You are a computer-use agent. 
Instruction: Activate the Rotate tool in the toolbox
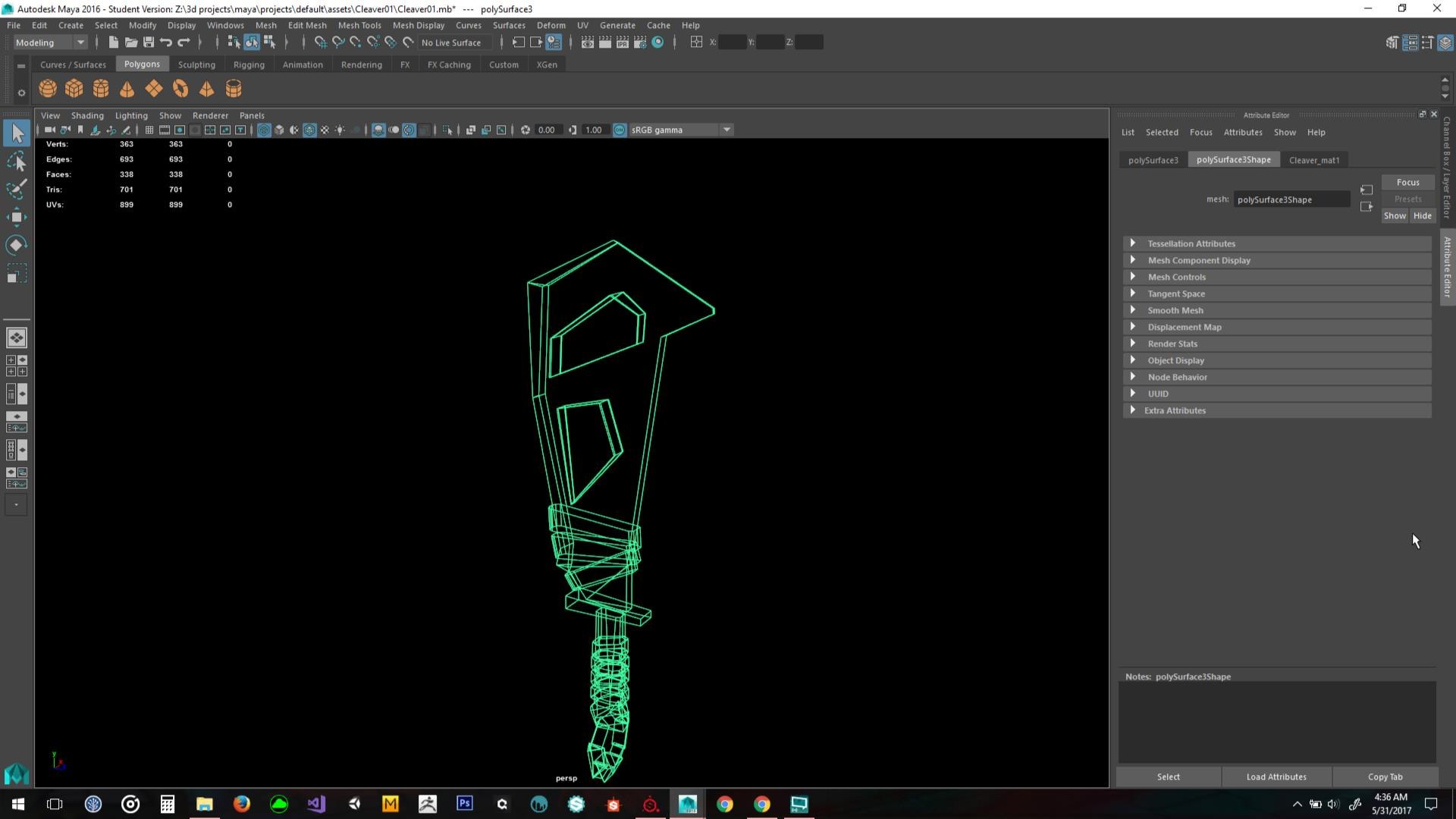(17, 244)
